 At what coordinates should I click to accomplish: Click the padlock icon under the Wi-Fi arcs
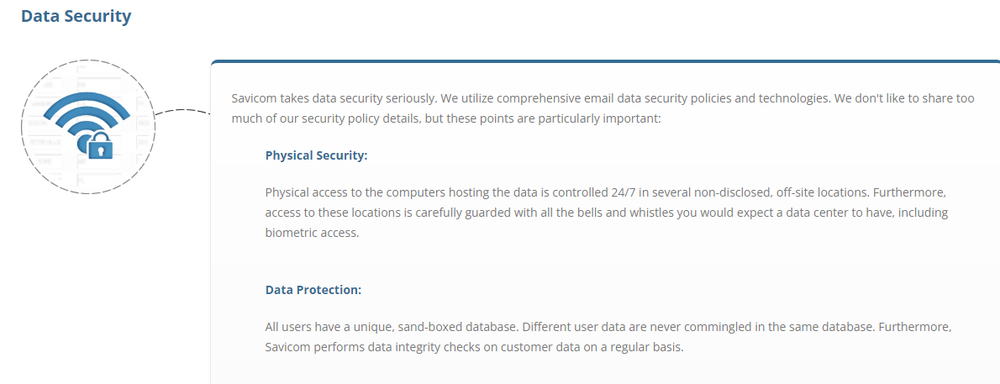[100, 146]
